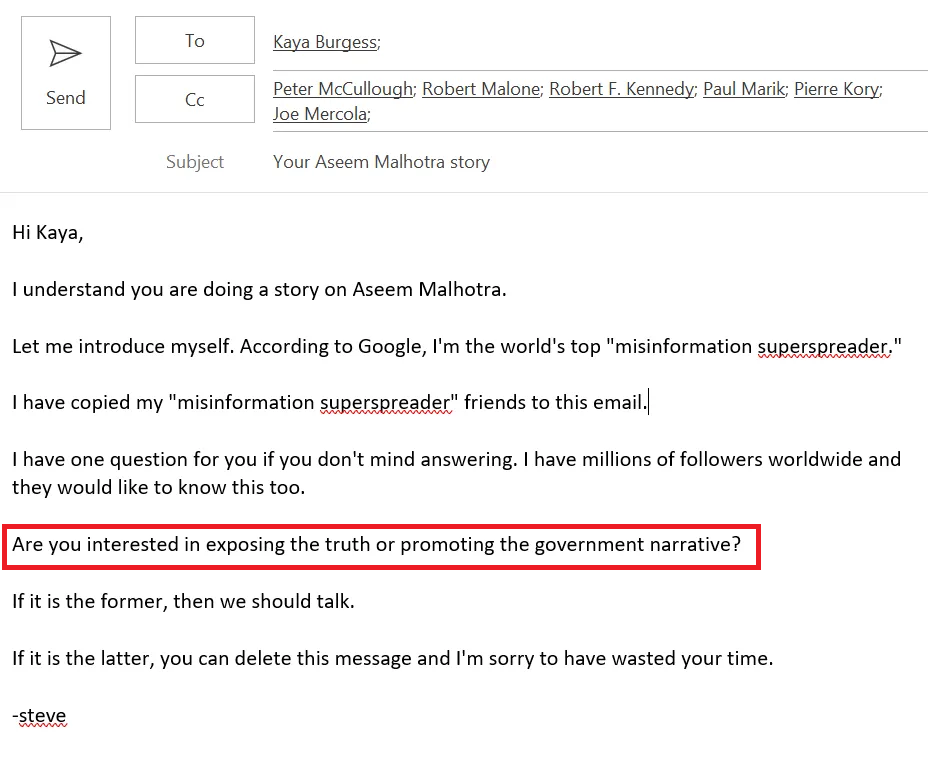This screenshot has height=774, width=928.
Task: Open the To address book button
Action: click(195, 41)
